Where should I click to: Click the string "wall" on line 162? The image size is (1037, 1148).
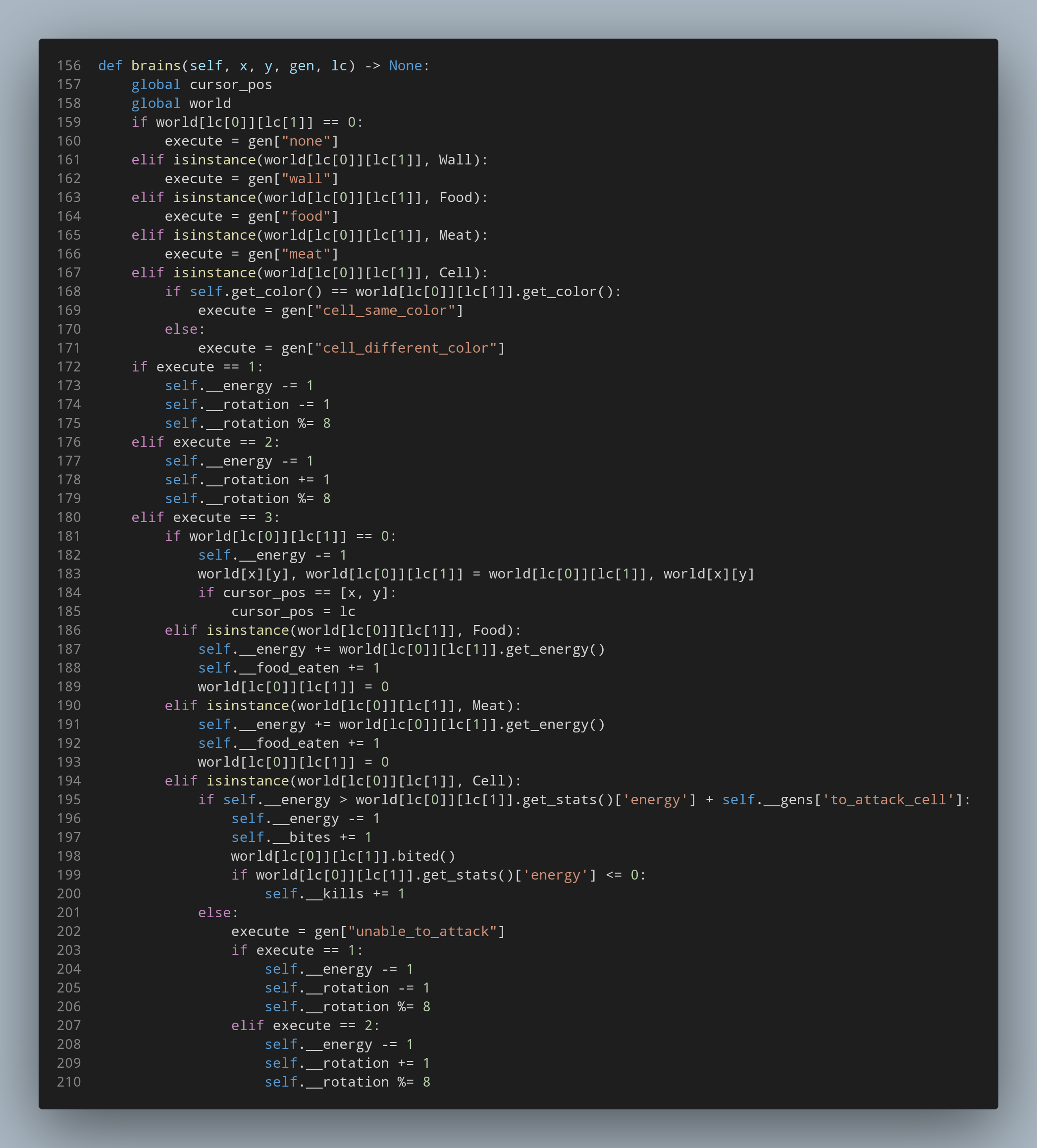coord(307,179)
